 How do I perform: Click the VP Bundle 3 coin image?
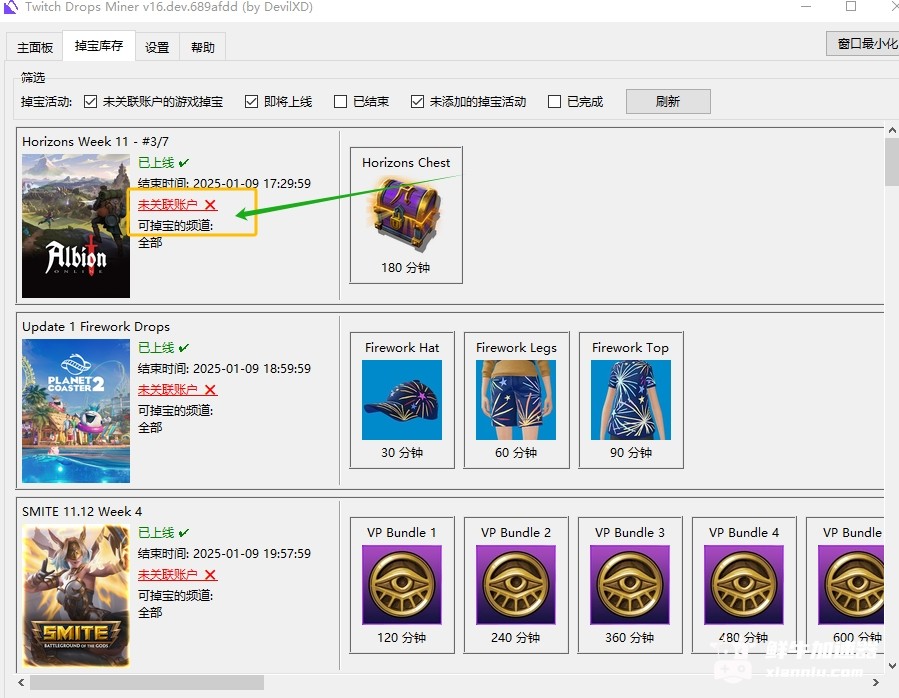tap(630, 584)
